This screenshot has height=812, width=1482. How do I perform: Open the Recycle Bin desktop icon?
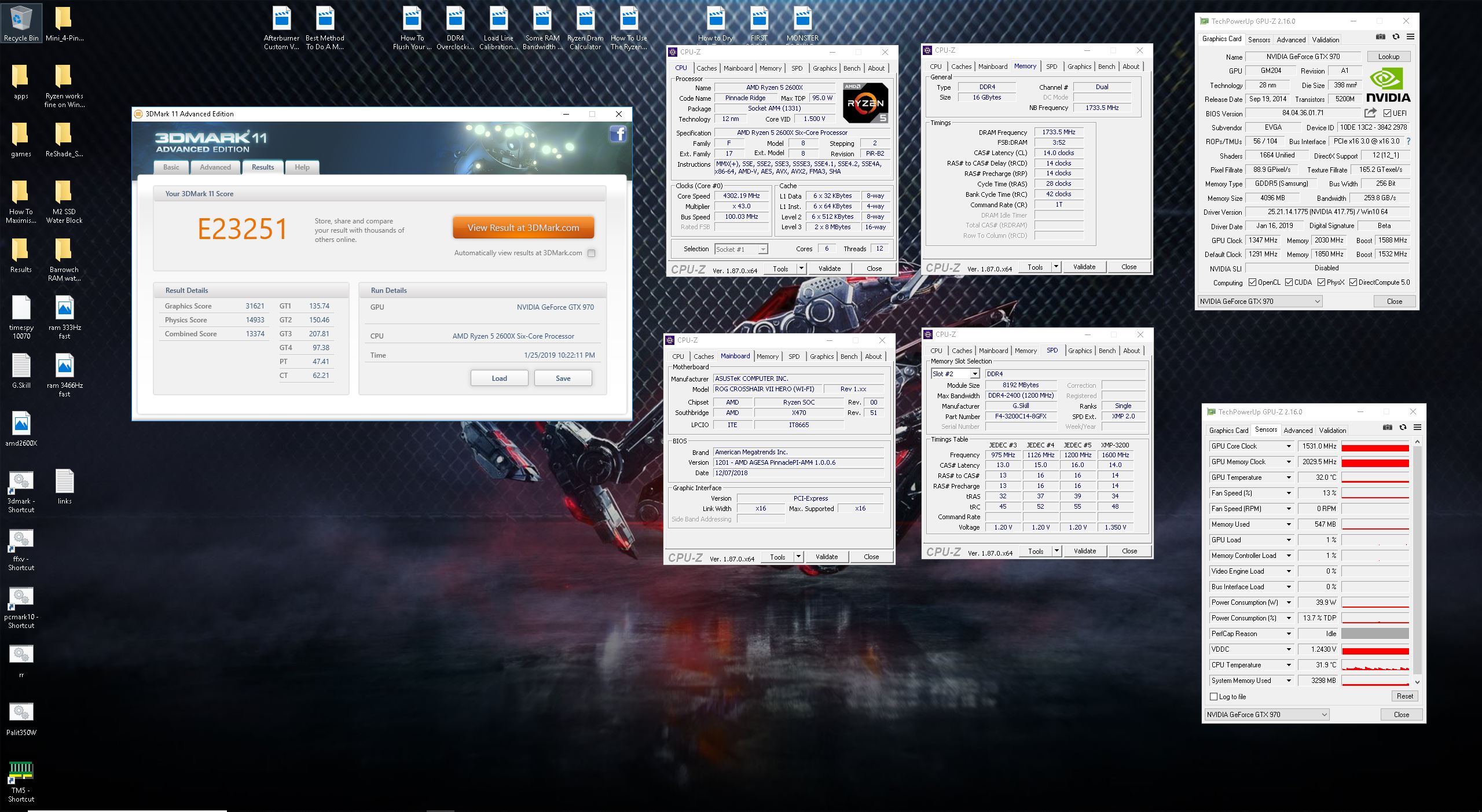click(21, 23)
